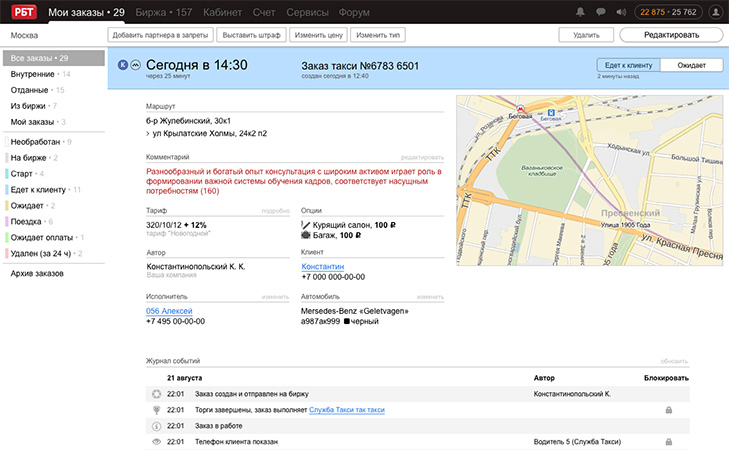Select Все заказы filter
The image size is (729, 450).
tap(53, 58)
